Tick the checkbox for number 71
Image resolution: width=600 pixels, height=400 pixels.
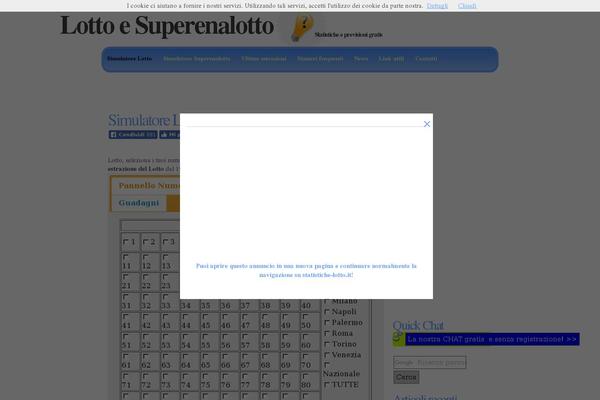pos(126,376)
